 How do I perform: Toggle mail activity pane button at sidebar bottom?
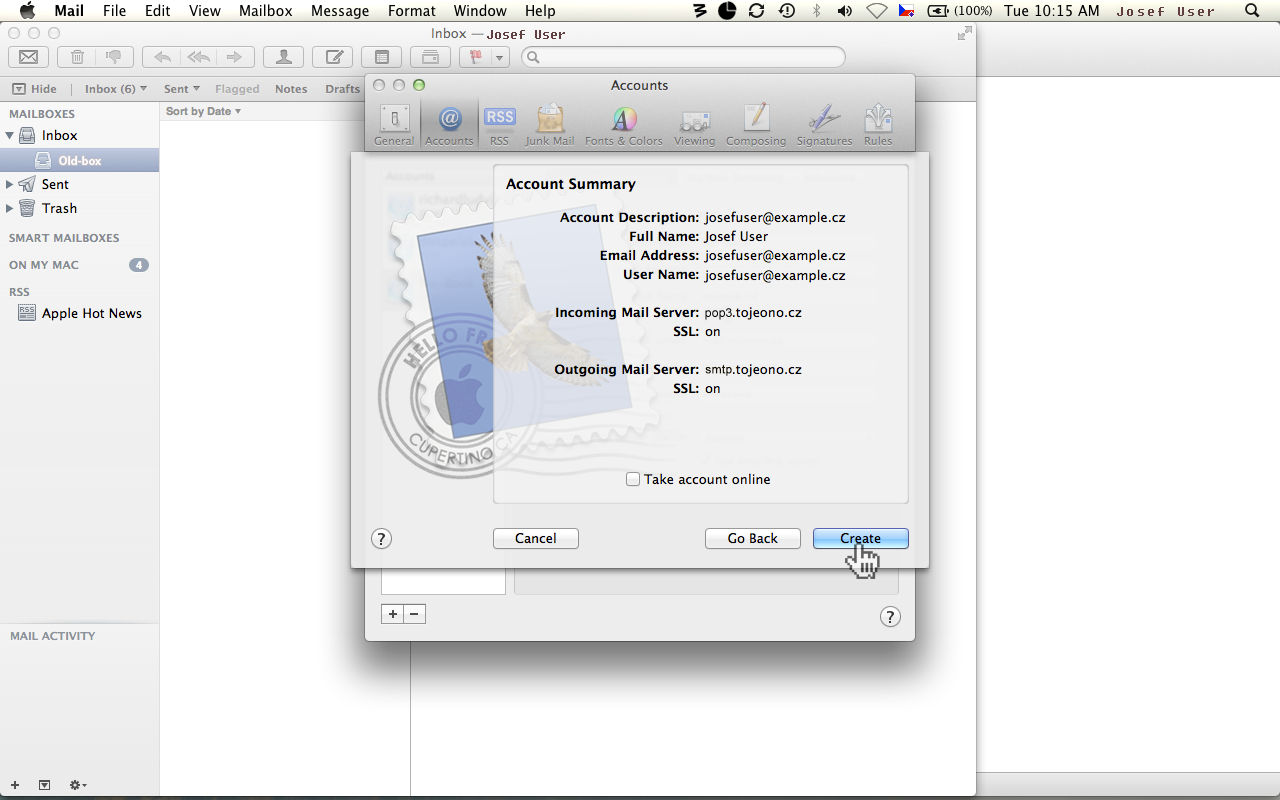point(44,785)
